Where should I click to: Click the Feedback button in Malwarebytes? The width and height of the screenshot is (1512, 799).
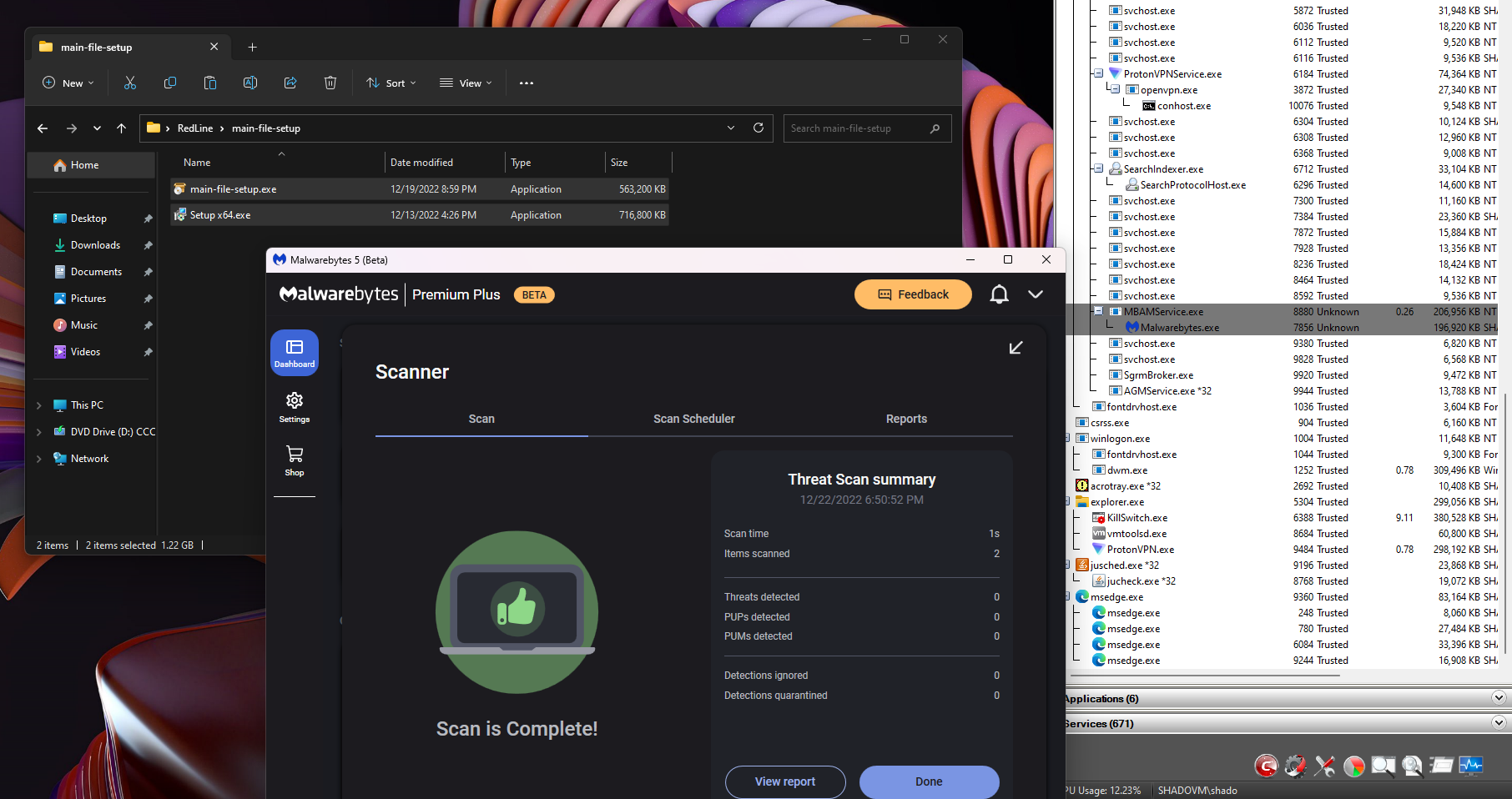point(913,294)
